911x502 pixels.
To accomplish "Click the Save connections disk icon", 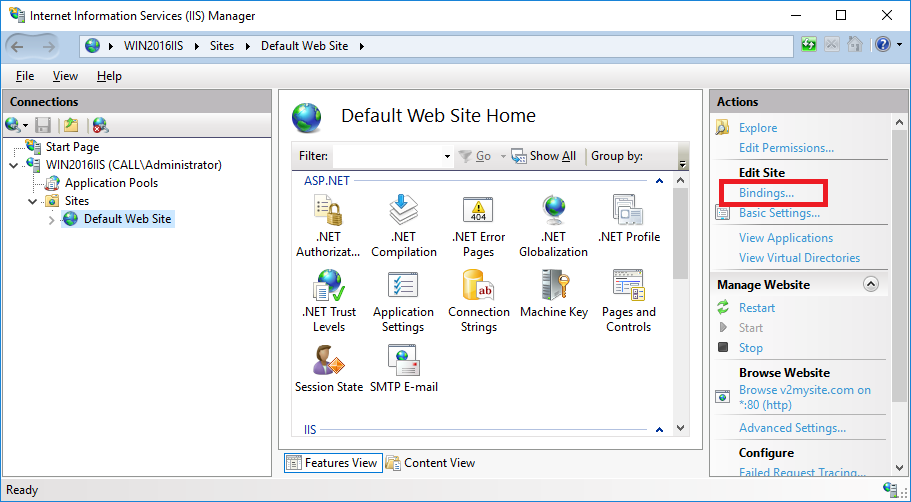I will click(x=43, y=125).
